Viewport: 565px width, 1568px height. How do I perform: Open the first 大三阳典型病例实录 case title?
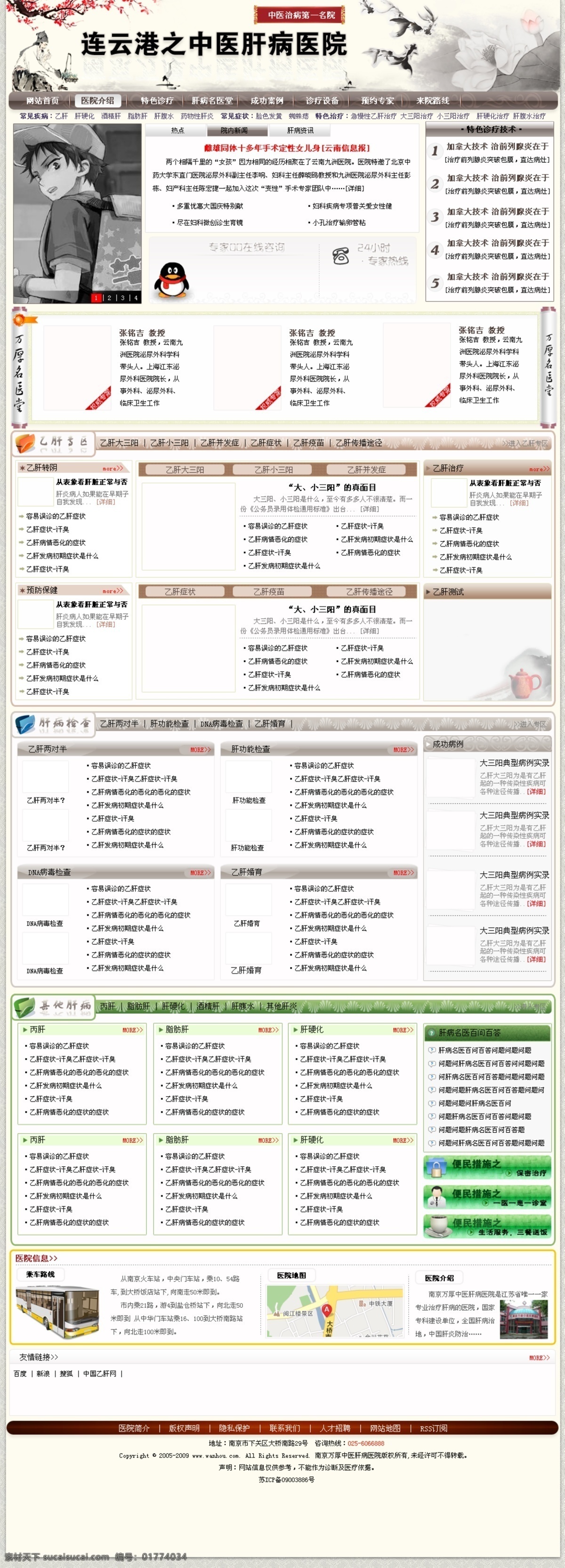pyautogui.click(x=515, y=763)
